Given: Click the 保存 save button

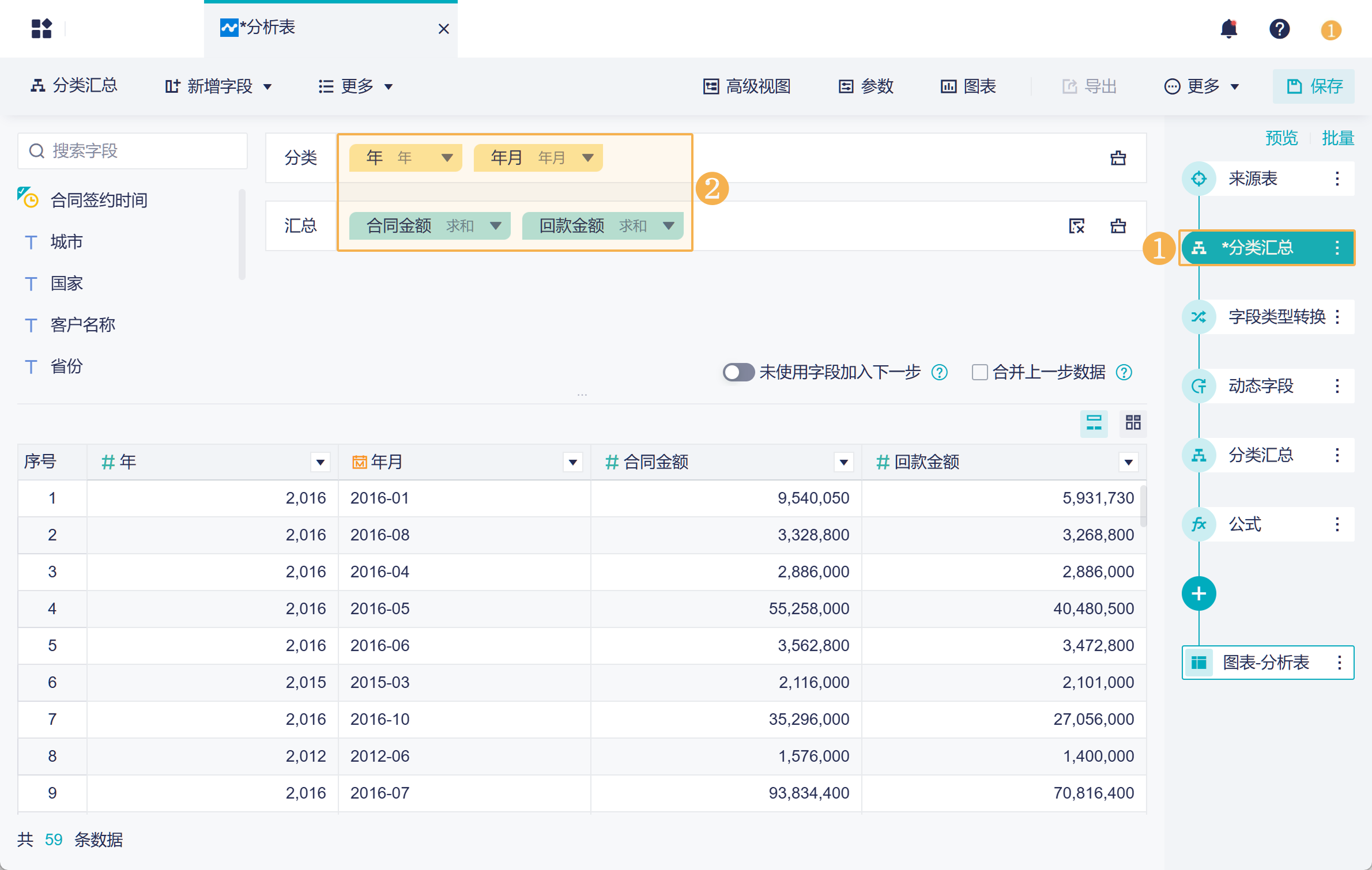Looking at the screenshot, I should pyautogui.click(x=1314, y=86).
